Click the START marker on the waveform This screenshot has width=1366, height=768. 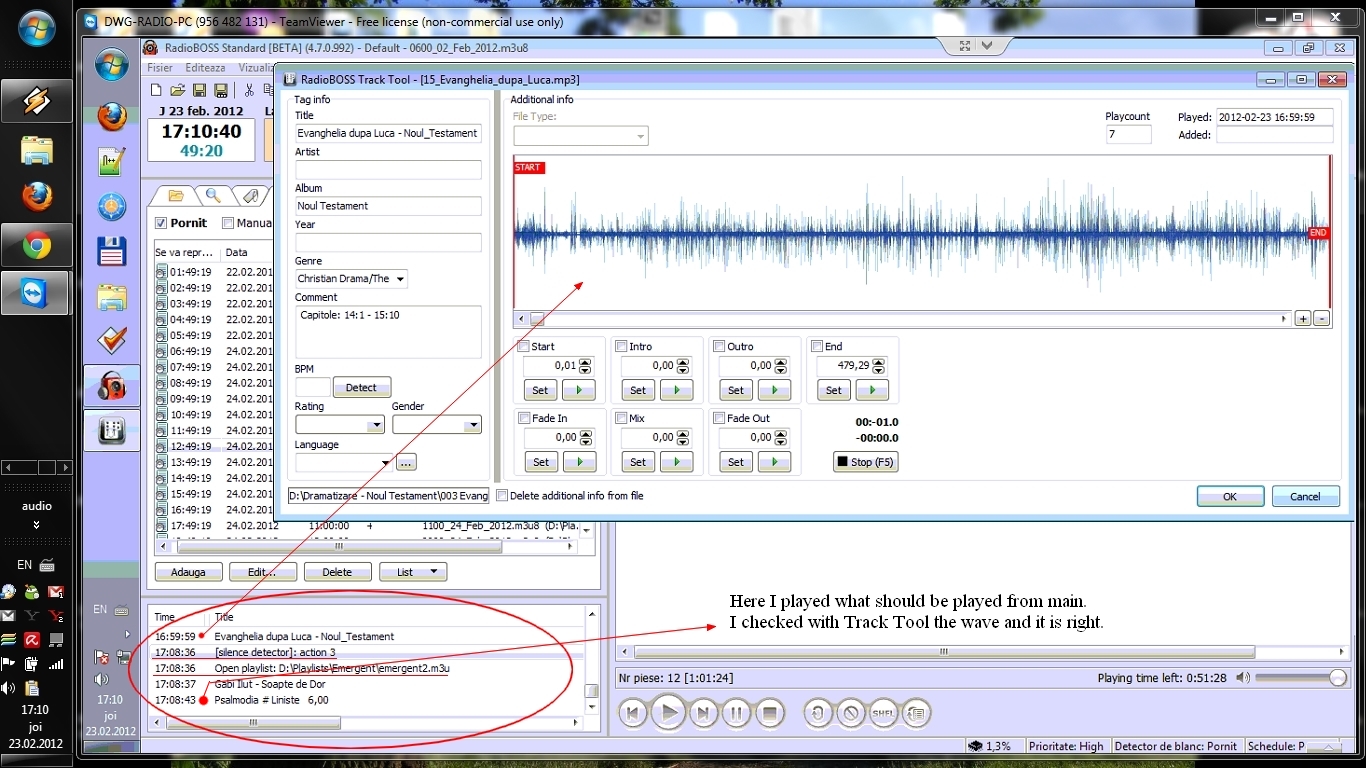pyautogui.click(x=529, y=167)
